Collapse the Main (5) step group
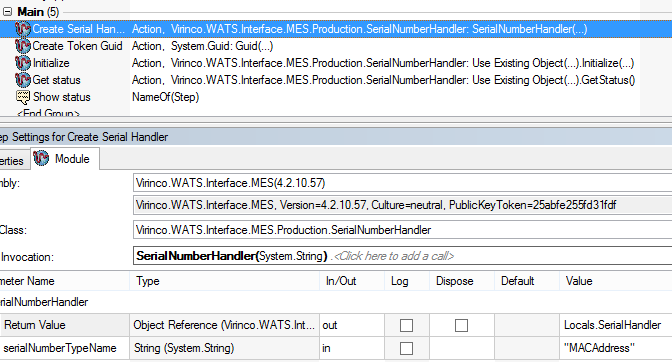Screen dimensions: 672x362 (x=7, y=12)
